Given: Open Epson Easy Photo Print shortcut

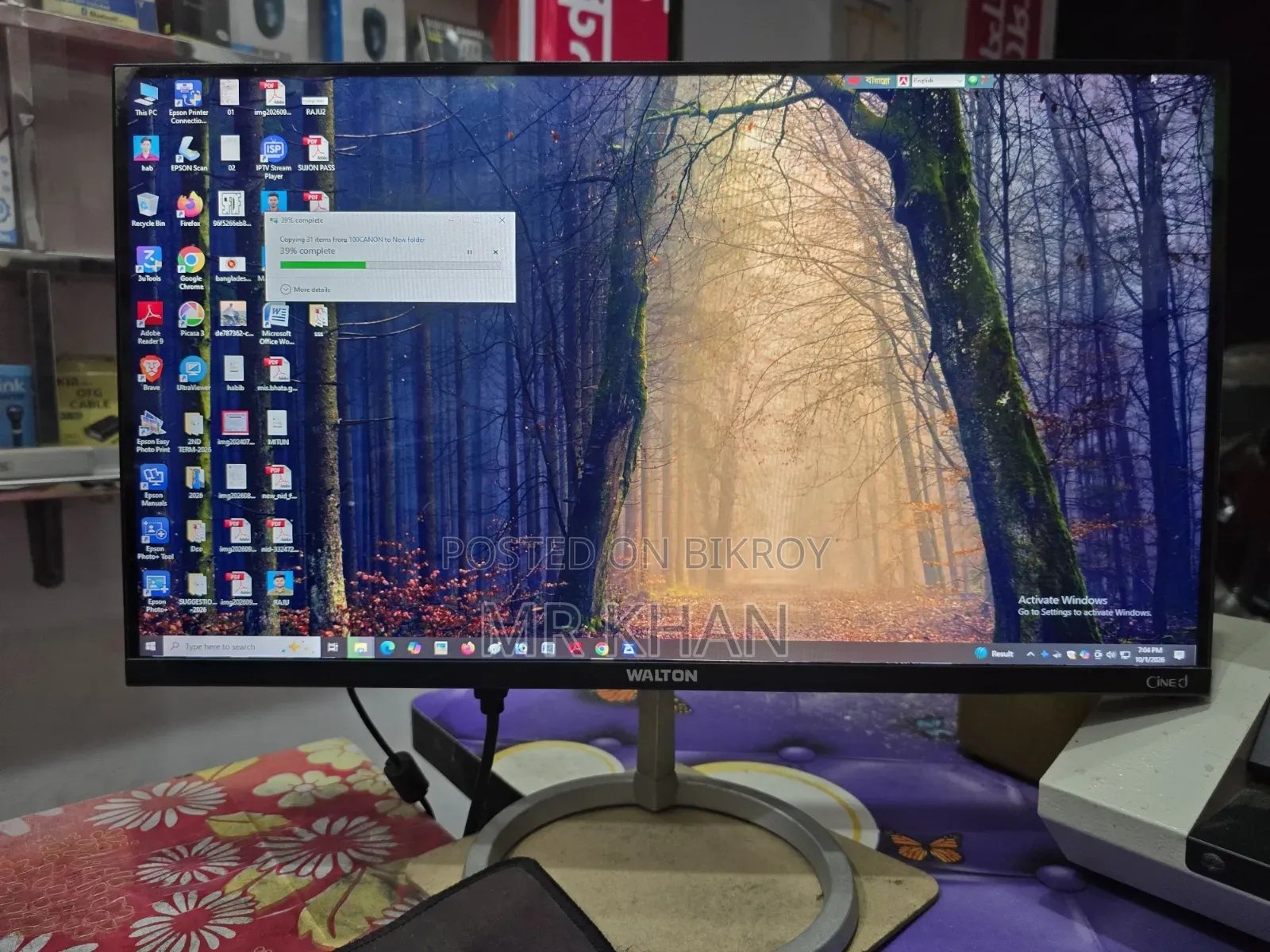Looking at the screenshot, I should pyautogui.click(x=152, y=432).
